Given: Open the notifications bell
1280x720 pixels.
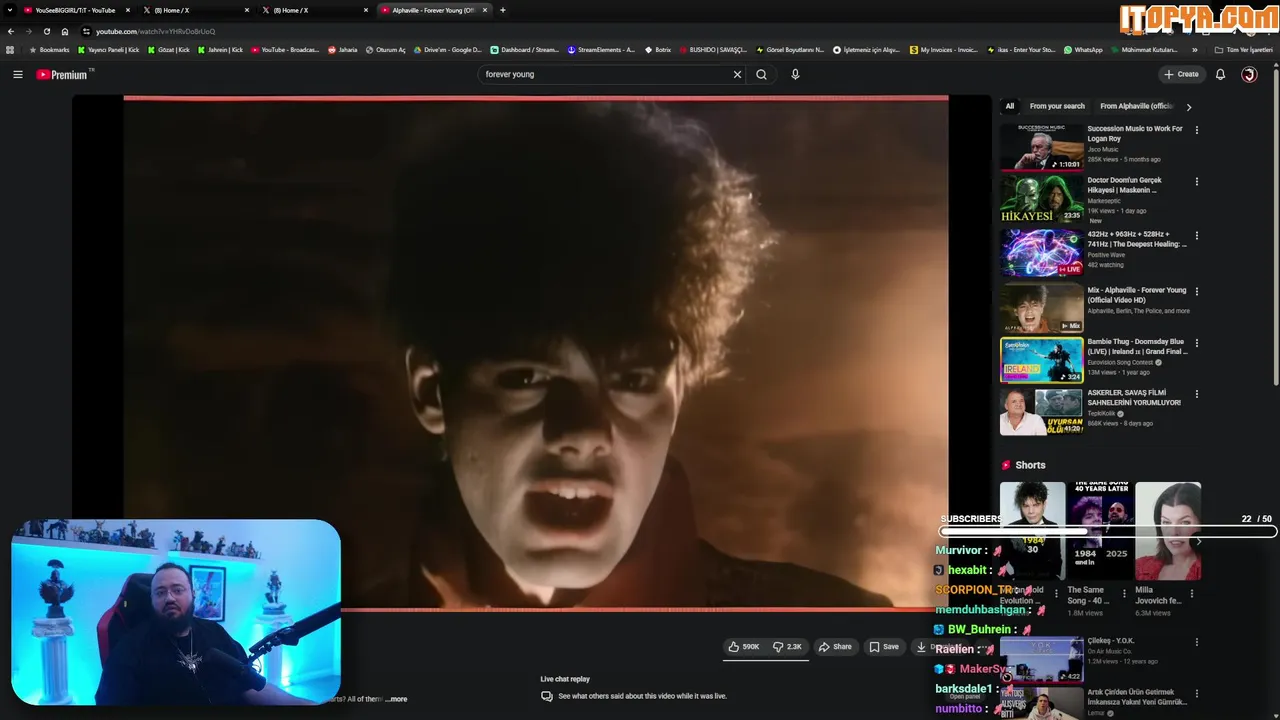Looking at the screenshot, I should coord(1220,74).
